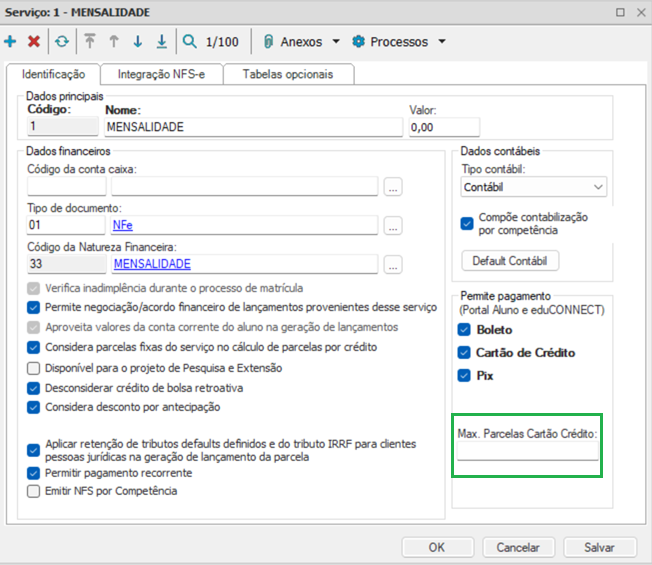Refresh the record using the reload icon
The image size is (652, 565).
point(62,42)
